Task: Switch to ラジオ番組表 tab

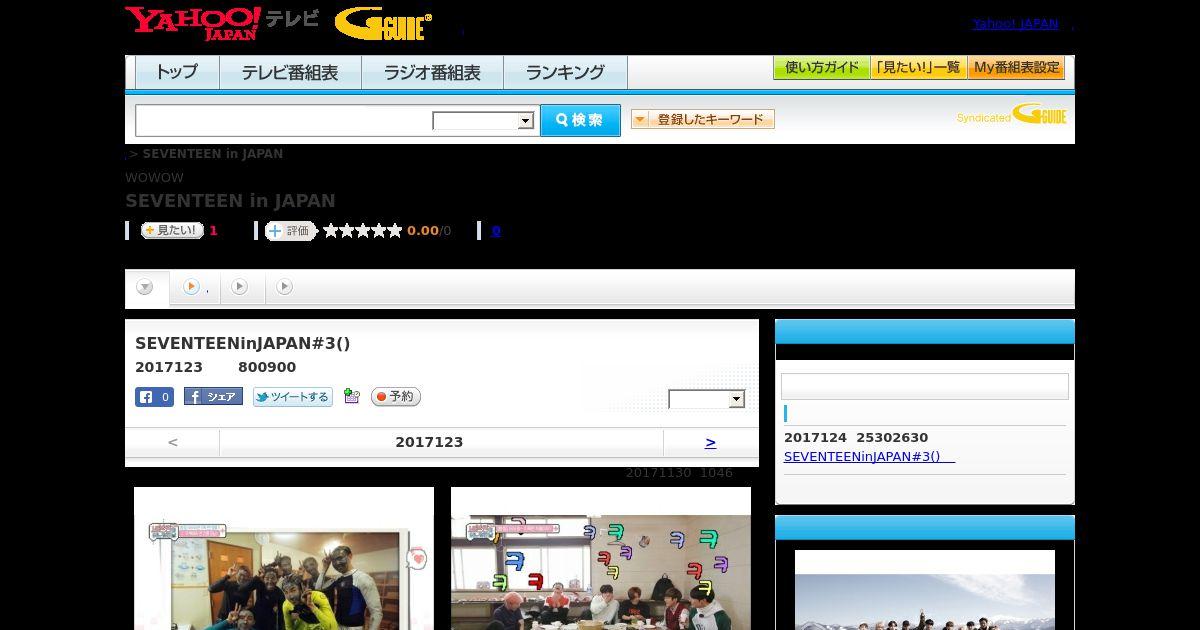Action: click(x=432, y=72)
